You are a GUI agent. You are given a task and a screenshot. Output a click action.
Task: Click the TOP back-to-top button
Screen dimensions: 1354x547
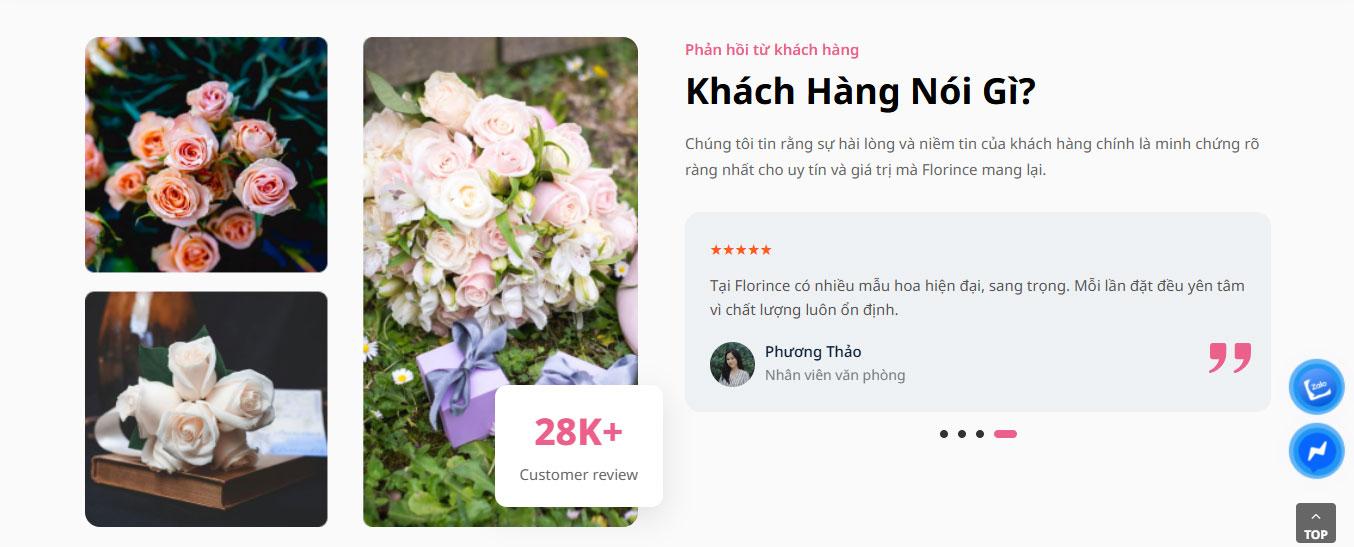tap(1315, 523)
